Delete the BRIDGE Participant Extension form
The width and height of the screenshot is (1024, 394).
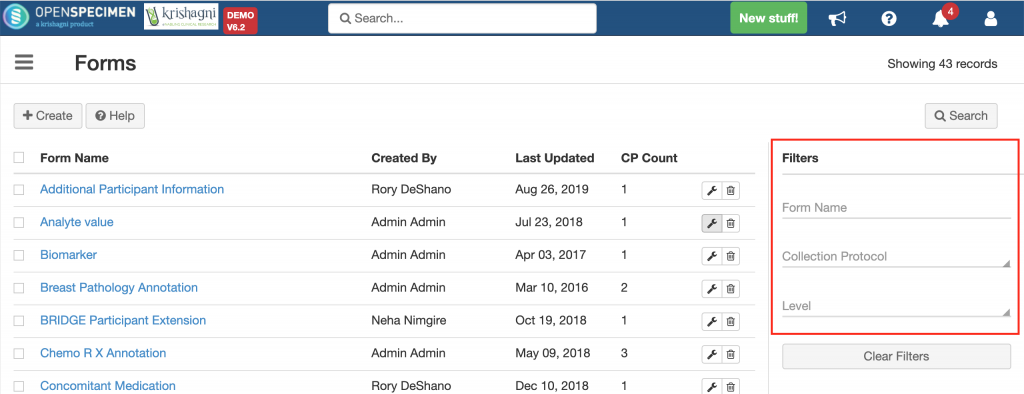click(731, 321)
